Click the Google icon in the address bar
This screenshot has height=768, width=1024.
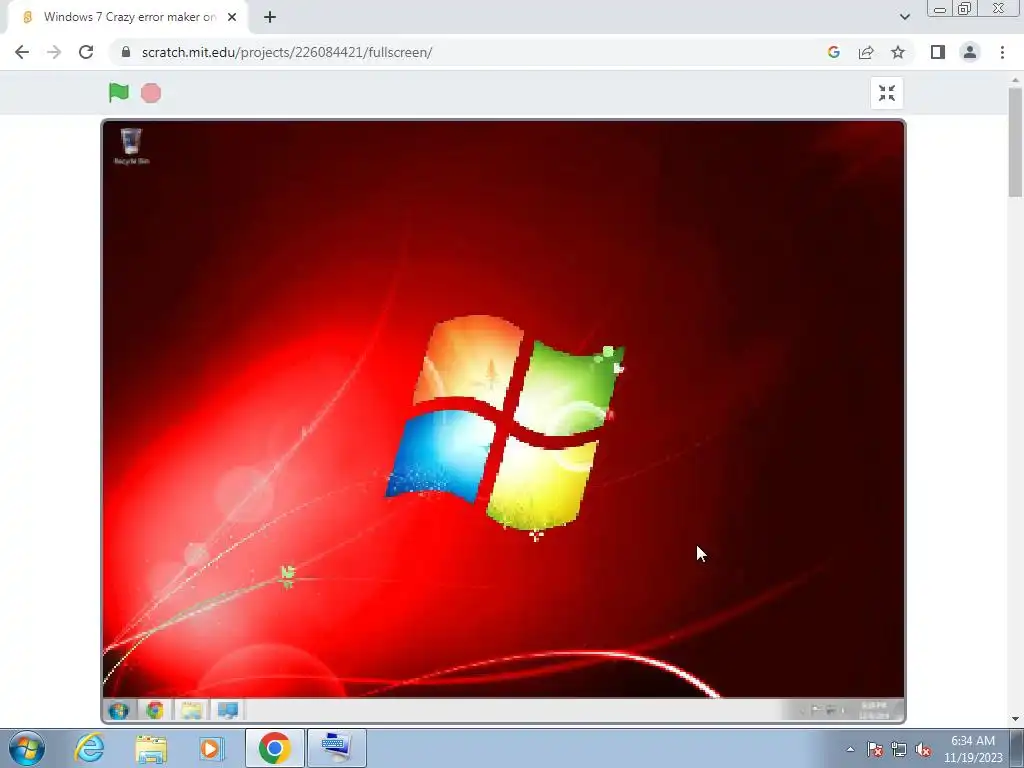(833, 52)
